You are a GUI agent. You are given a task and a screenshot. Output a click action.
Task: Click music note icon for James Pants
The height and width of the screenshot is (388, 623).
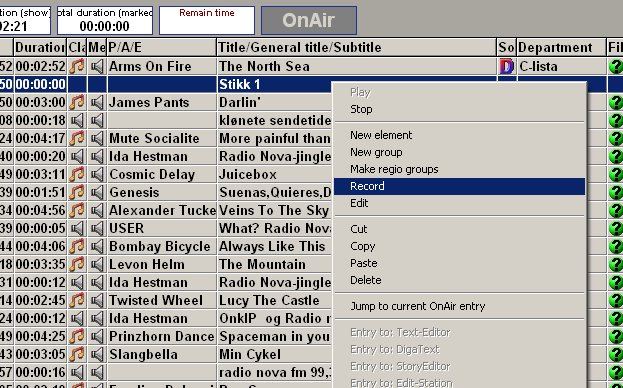click(77, 102)
